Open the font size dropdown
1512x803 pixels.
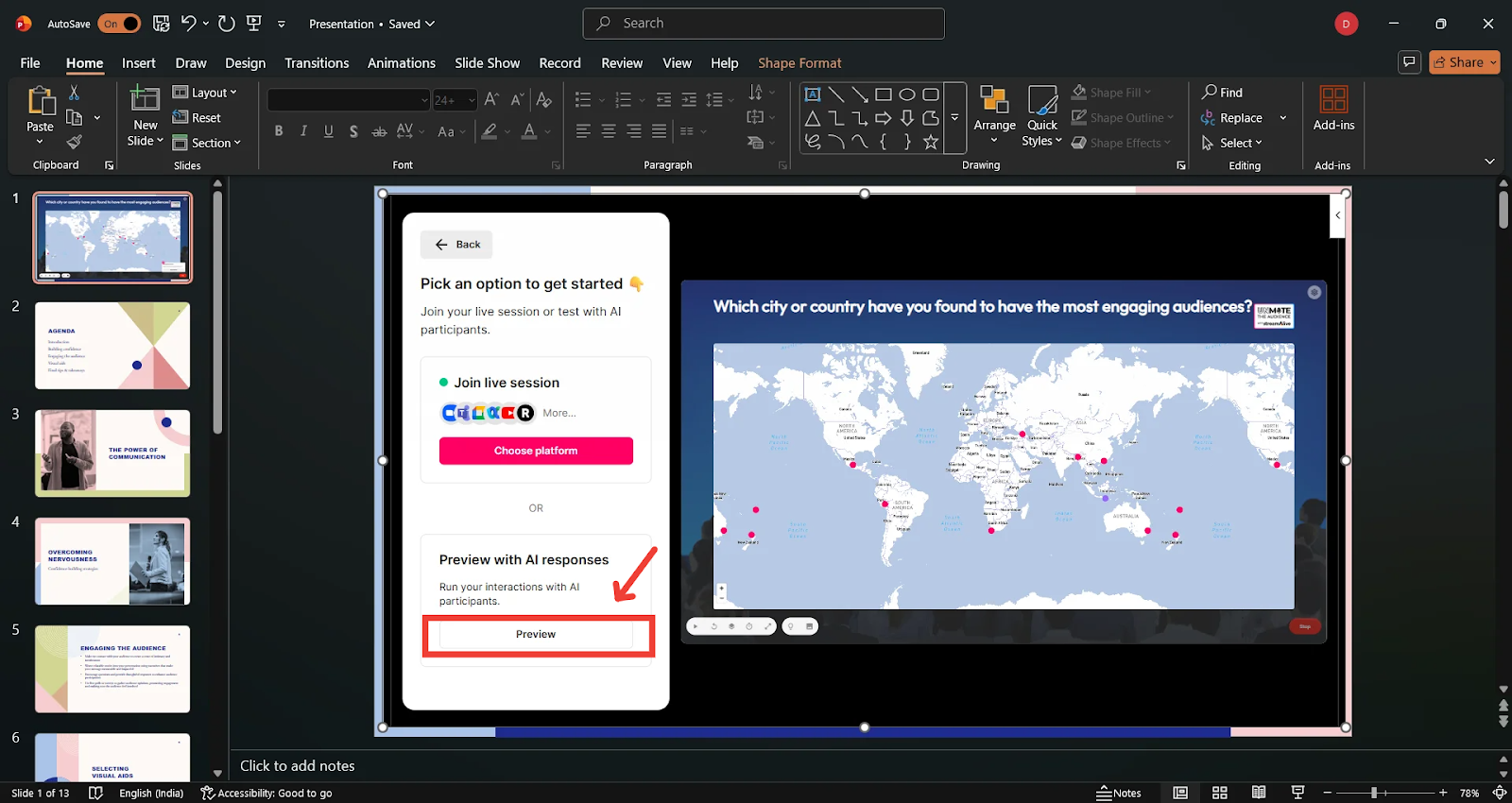tap(472, 100)
